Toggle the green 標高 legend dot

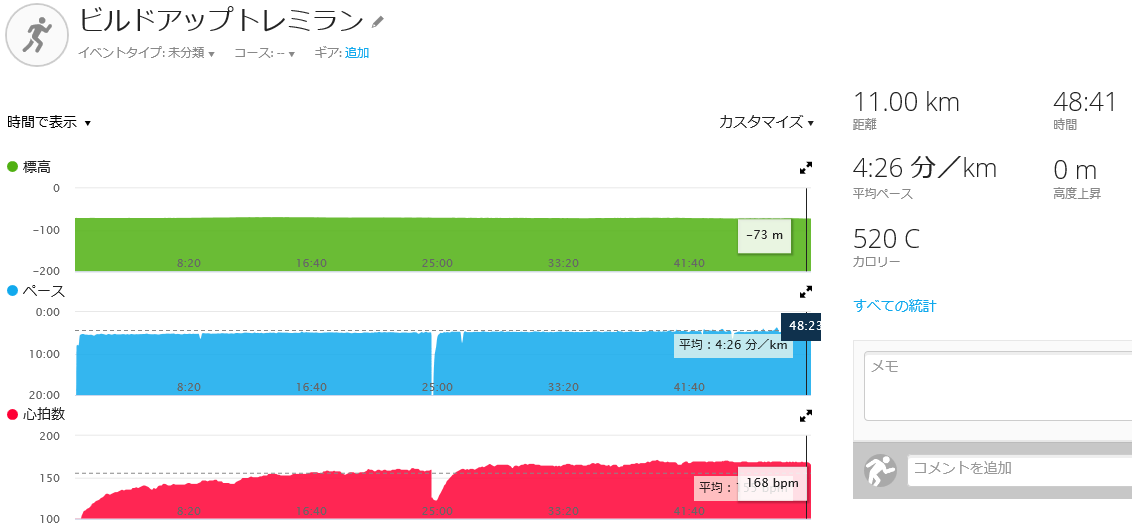coord(12,167)
